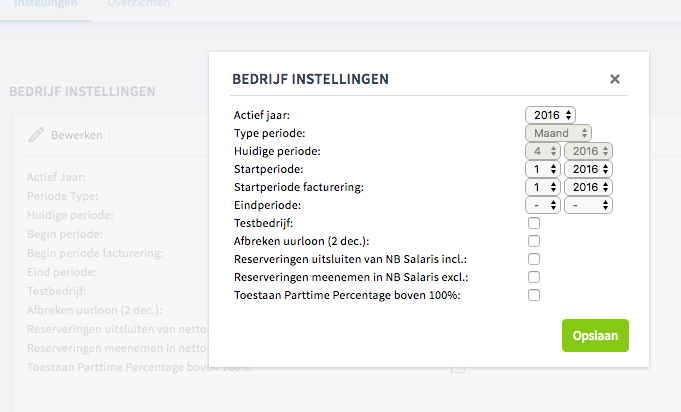This screenshot has width=681, height=412.
Task: Toggle Afbreken uurloon (2 dec.) checkbox
Action: (x=534, y=241)
